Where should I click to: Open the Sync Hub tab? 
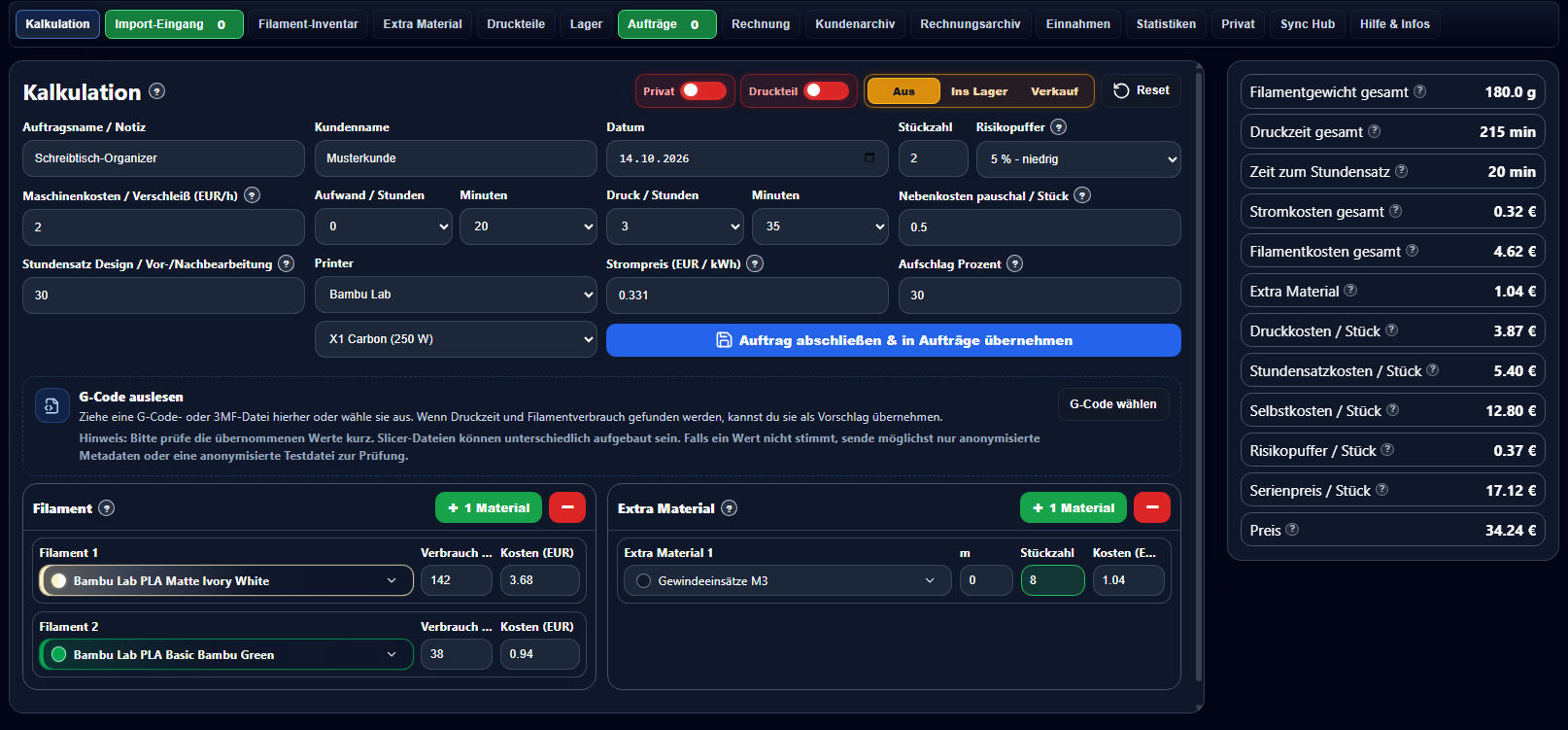pos(1308,24)
